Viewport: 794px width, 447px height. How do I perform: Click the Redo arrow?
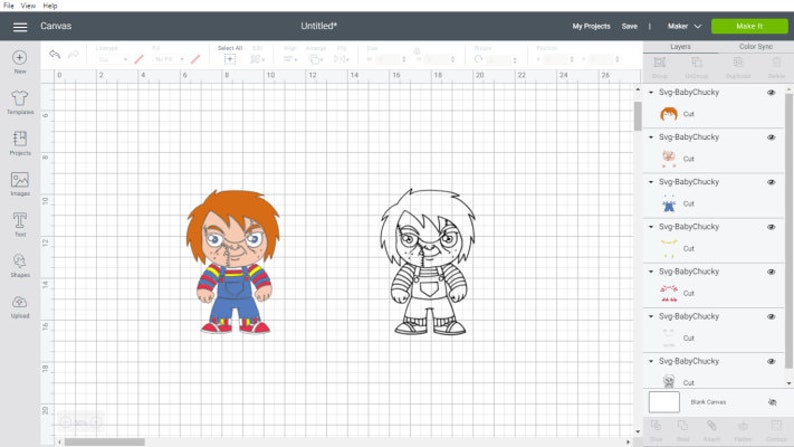tap(73, 54)
